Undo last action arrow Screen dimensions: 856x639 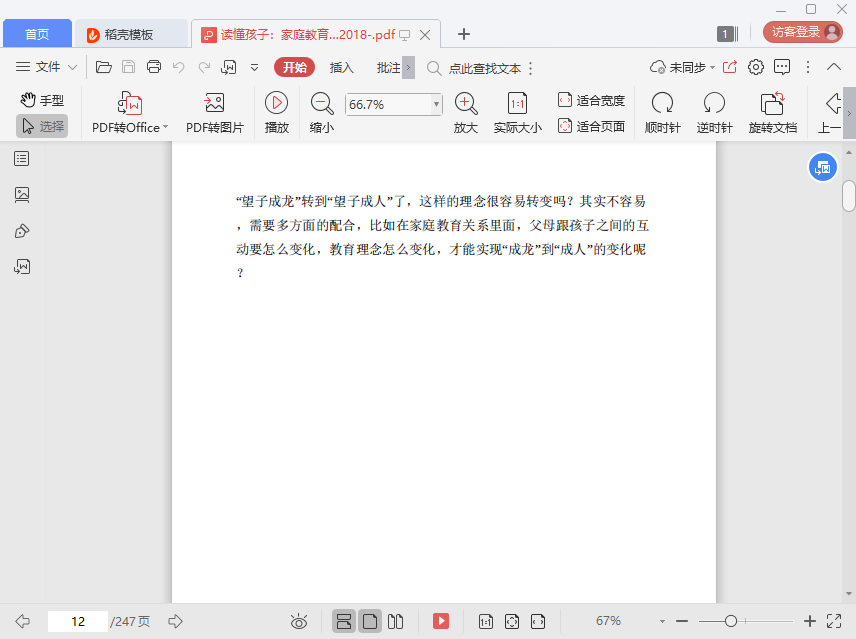[179, 67]
